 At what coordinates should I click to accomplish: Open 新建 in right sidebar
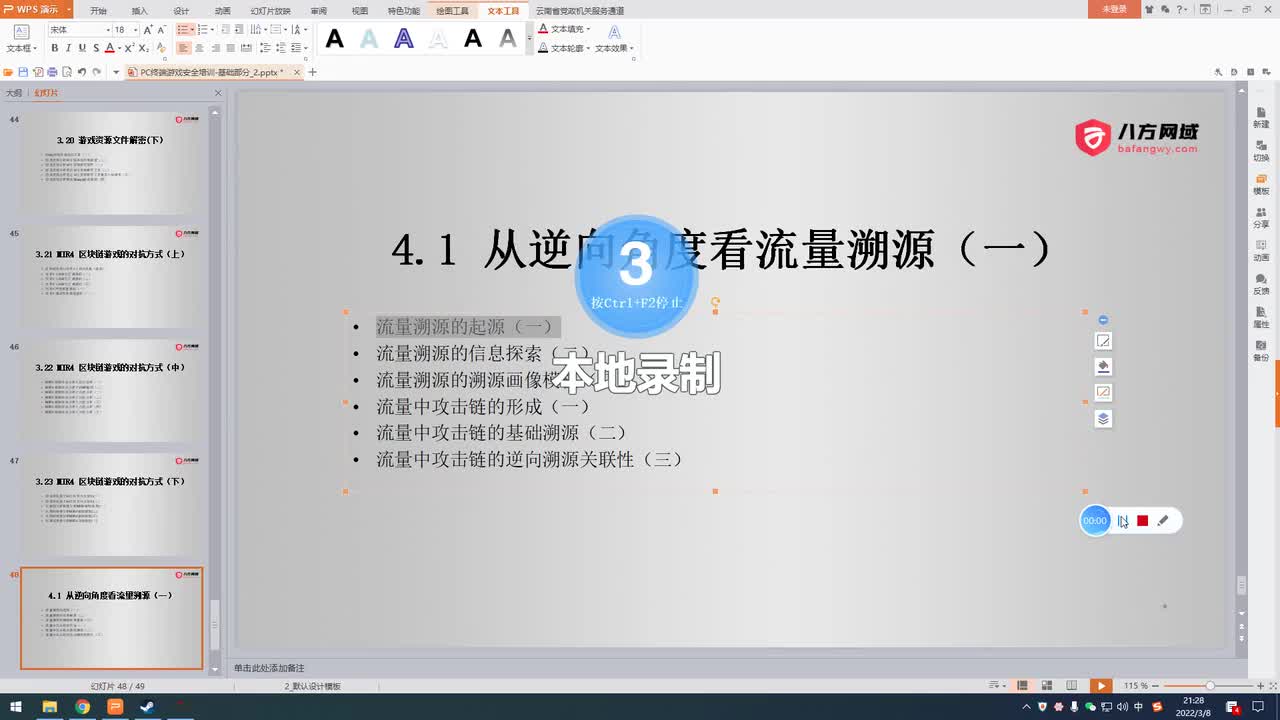(1261, 117)
